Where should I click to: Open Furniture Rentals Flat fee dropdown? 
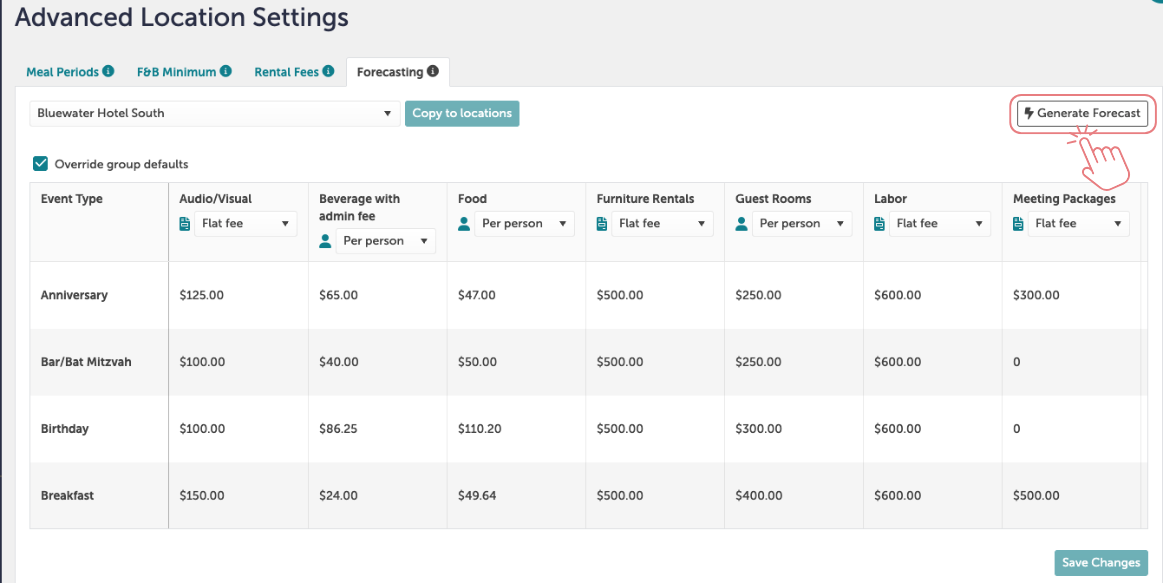pyautogui.click(x=662, y=223)
